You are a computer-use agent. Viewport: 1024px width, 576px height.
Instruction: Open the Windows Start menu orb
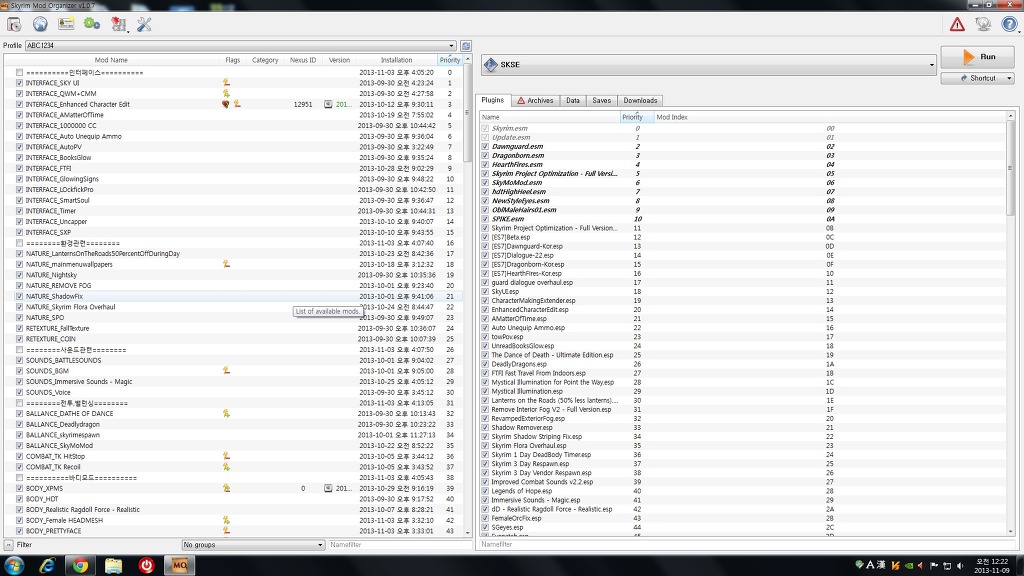14,565
